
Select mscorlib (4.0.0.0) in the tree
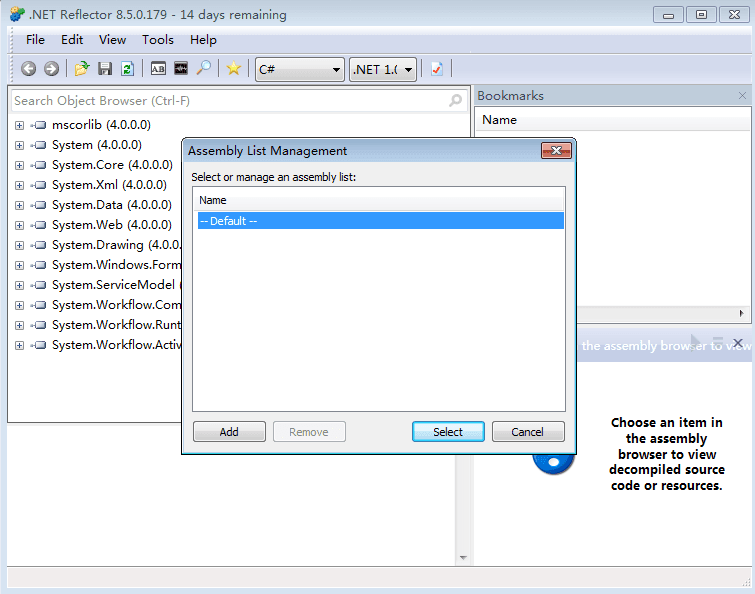pyautogui.click(x=101, y=125)
